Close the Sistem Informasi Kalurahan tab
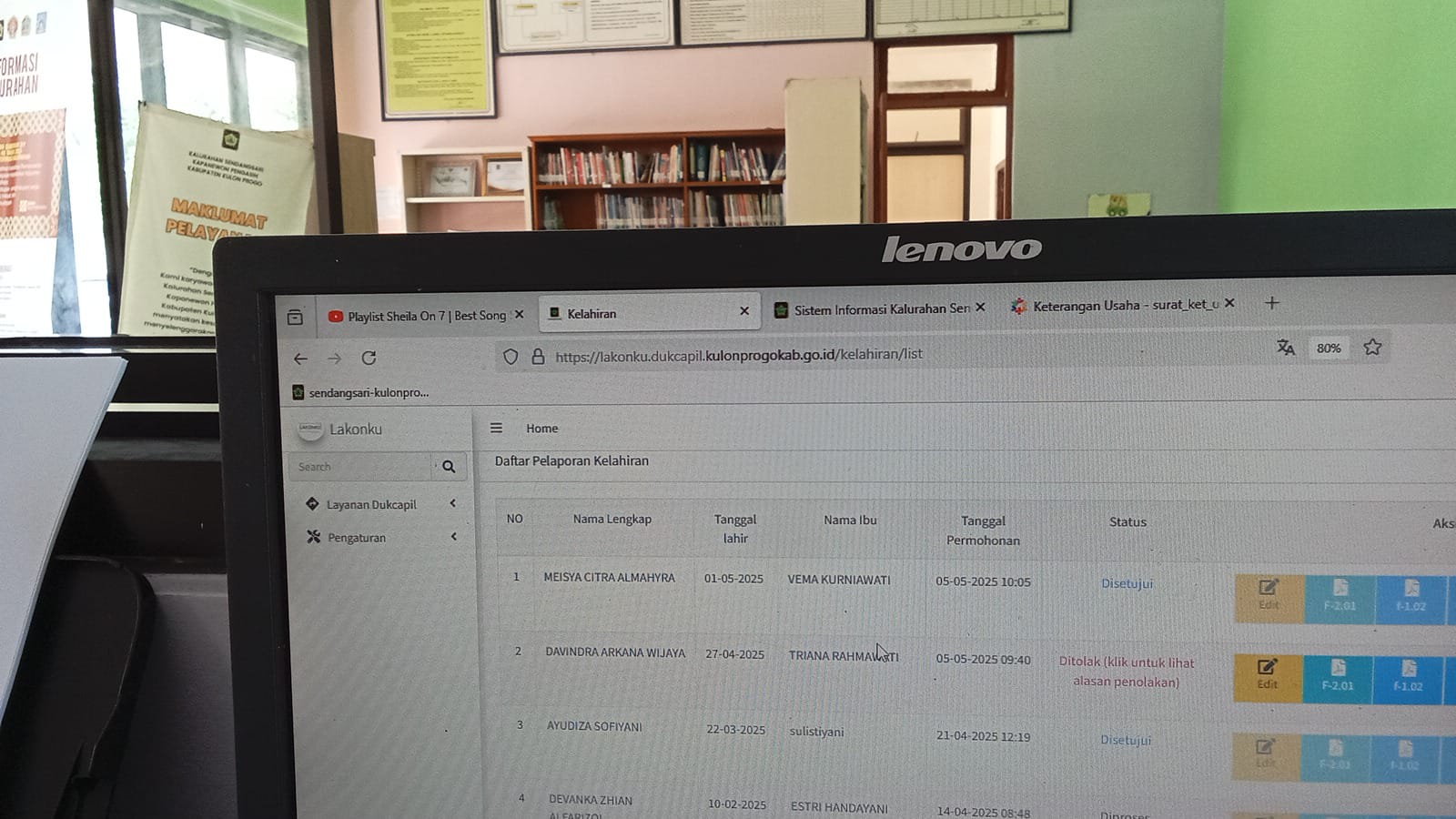 980,308
